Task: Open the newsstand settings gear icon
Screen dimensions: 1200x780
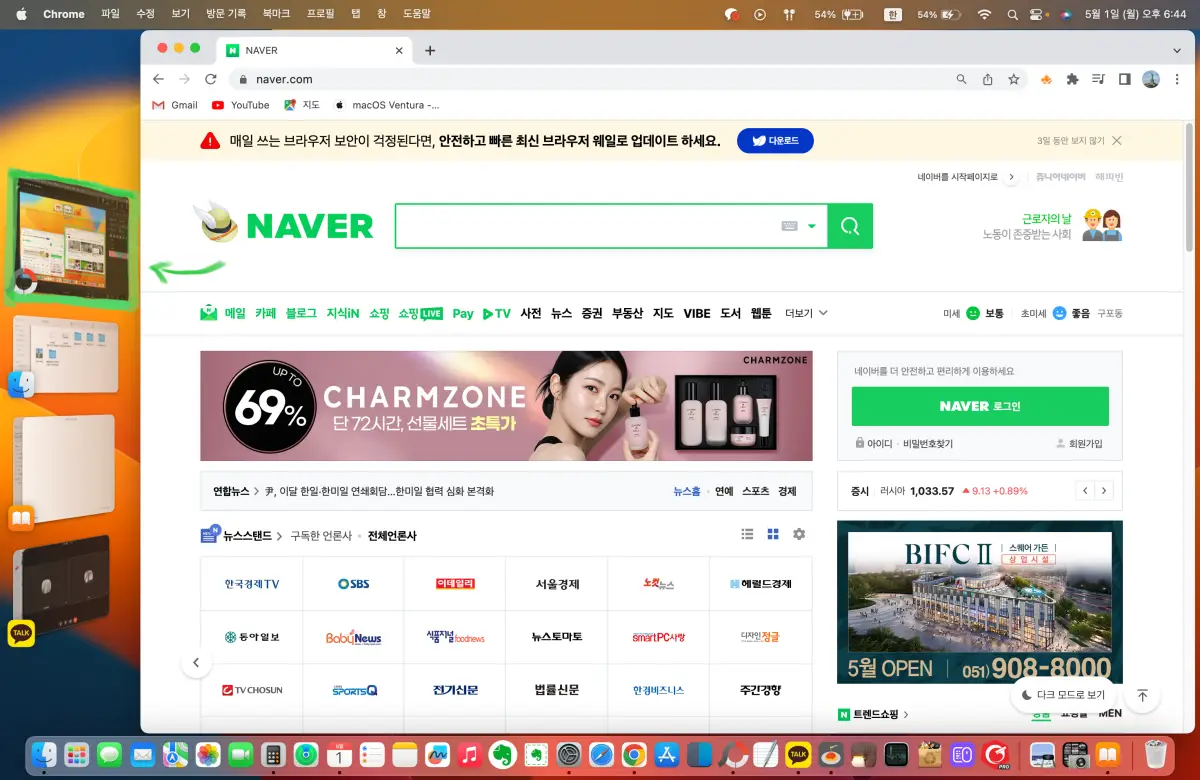Action: [x=798, y=534]
